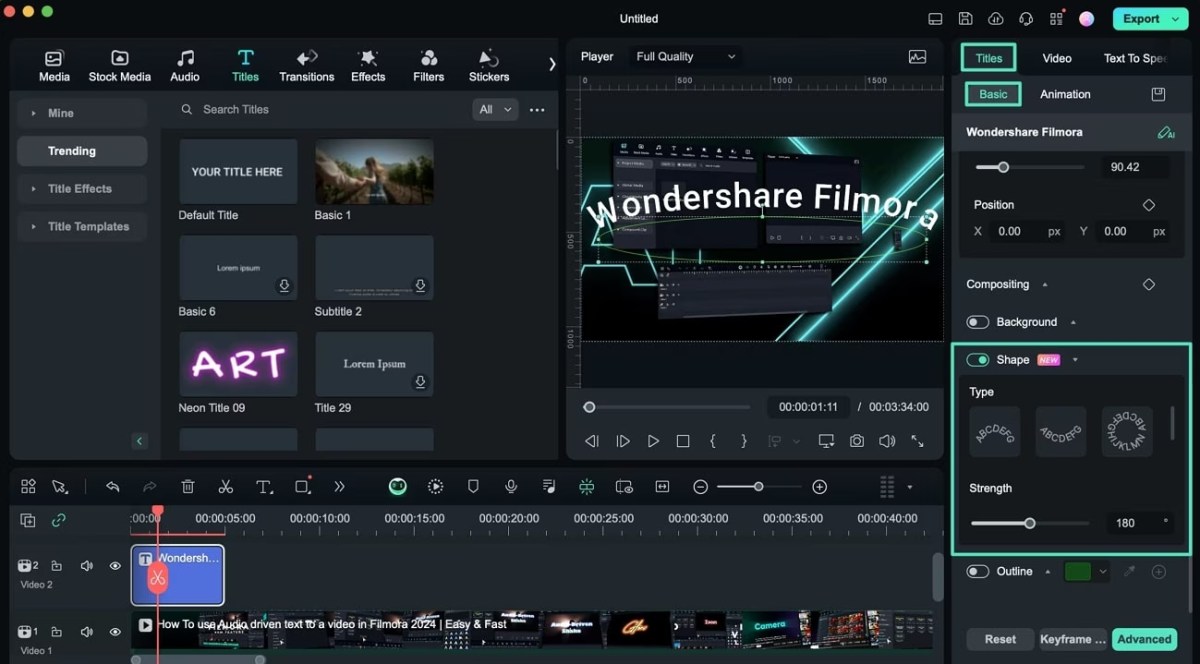The height and width of the screenshot is (664, 1200).
Task: Enable the Background toggle switch
Action: coord(977,322)
